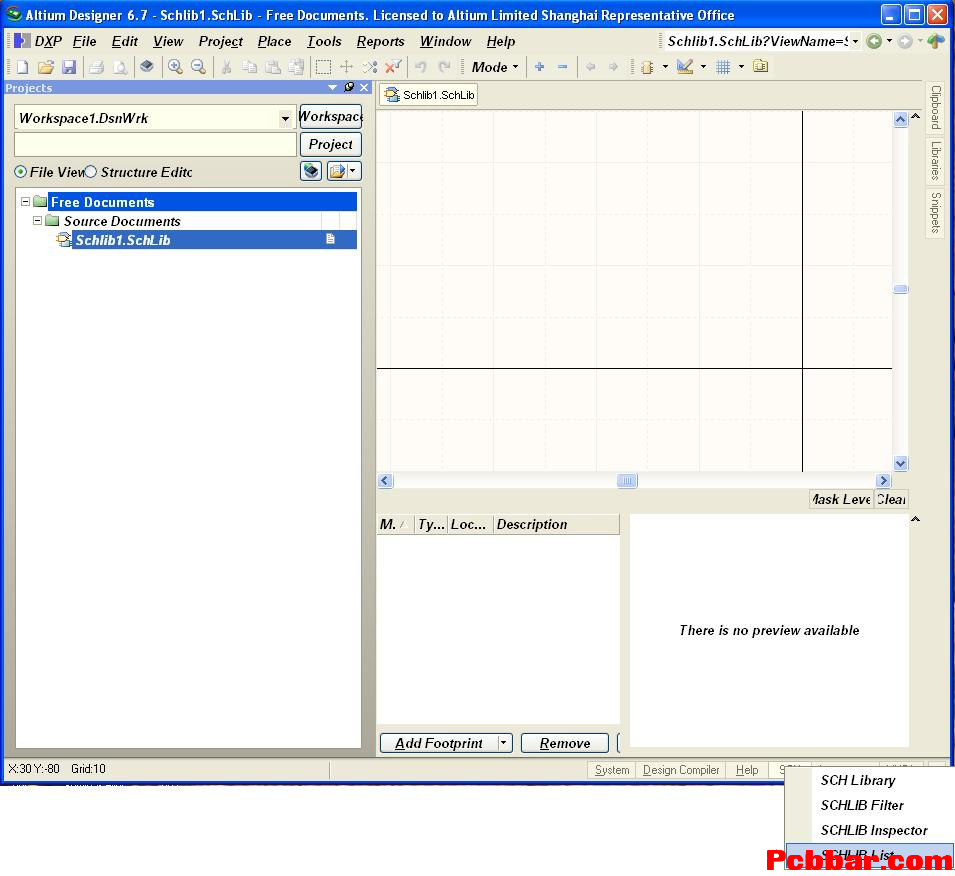The image size is (955, 876).
Task: Click the Workspace button
Action: coord(331,116)
